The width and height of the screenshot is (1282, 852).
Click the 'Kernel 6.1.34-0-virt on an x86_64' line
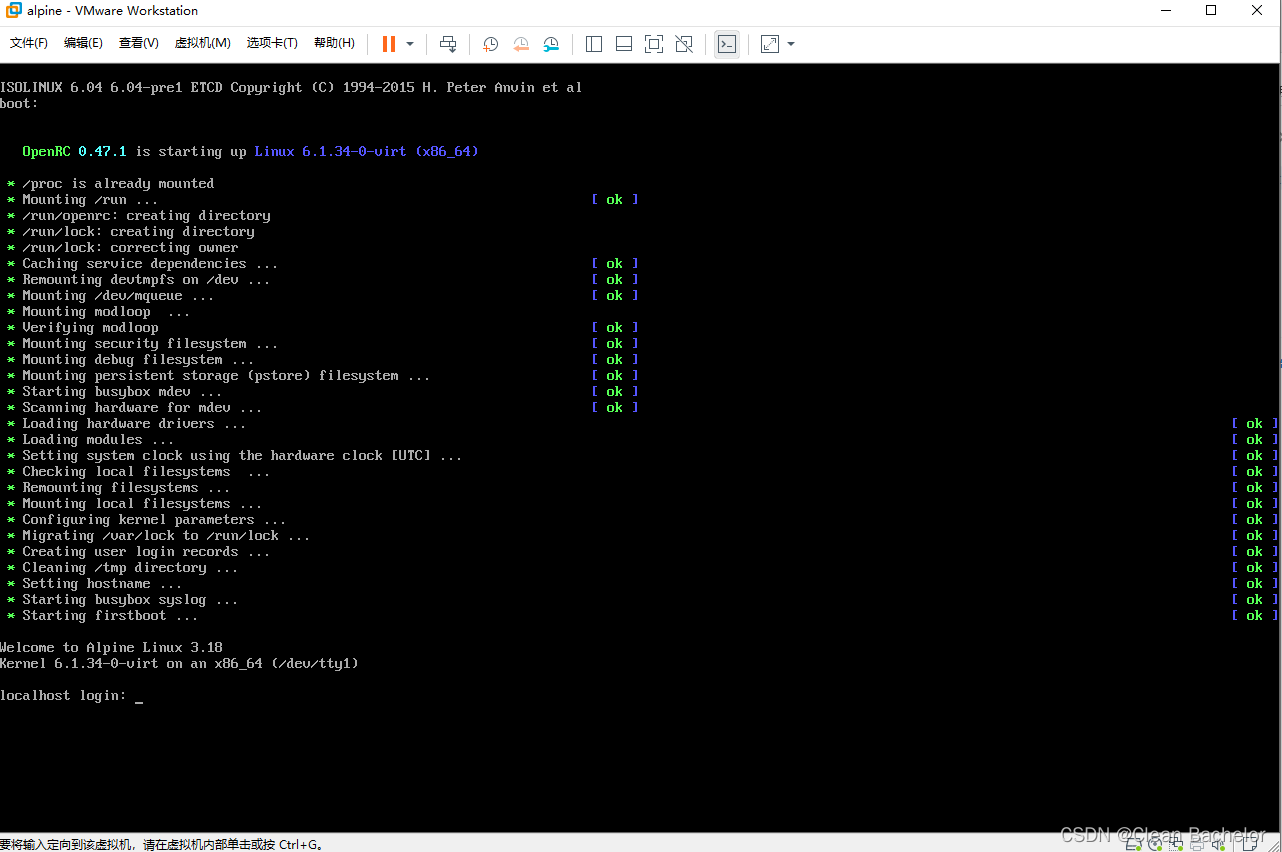pyautogui.click(x=179, y=664)
